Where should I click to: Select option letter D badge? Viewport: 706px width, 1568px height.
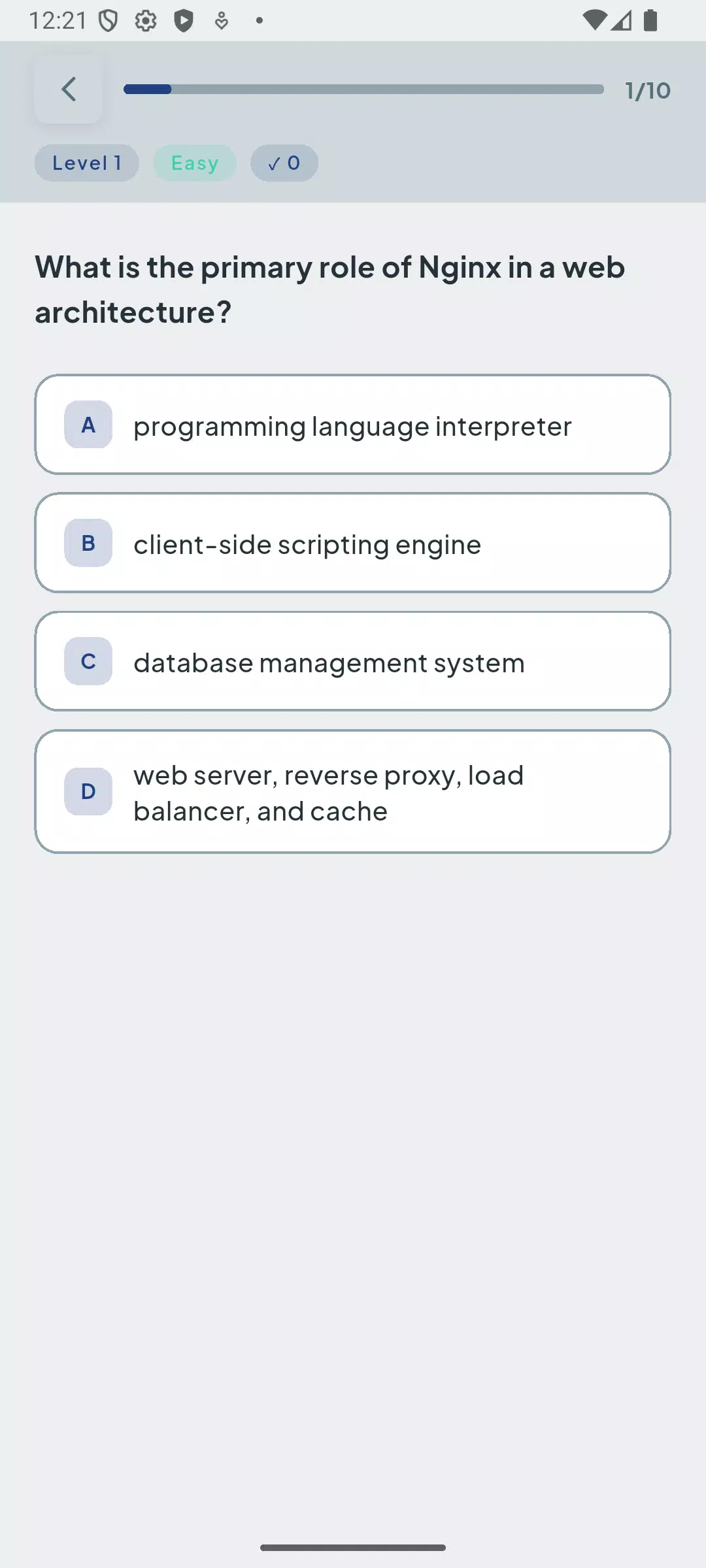tap(88, 791)
